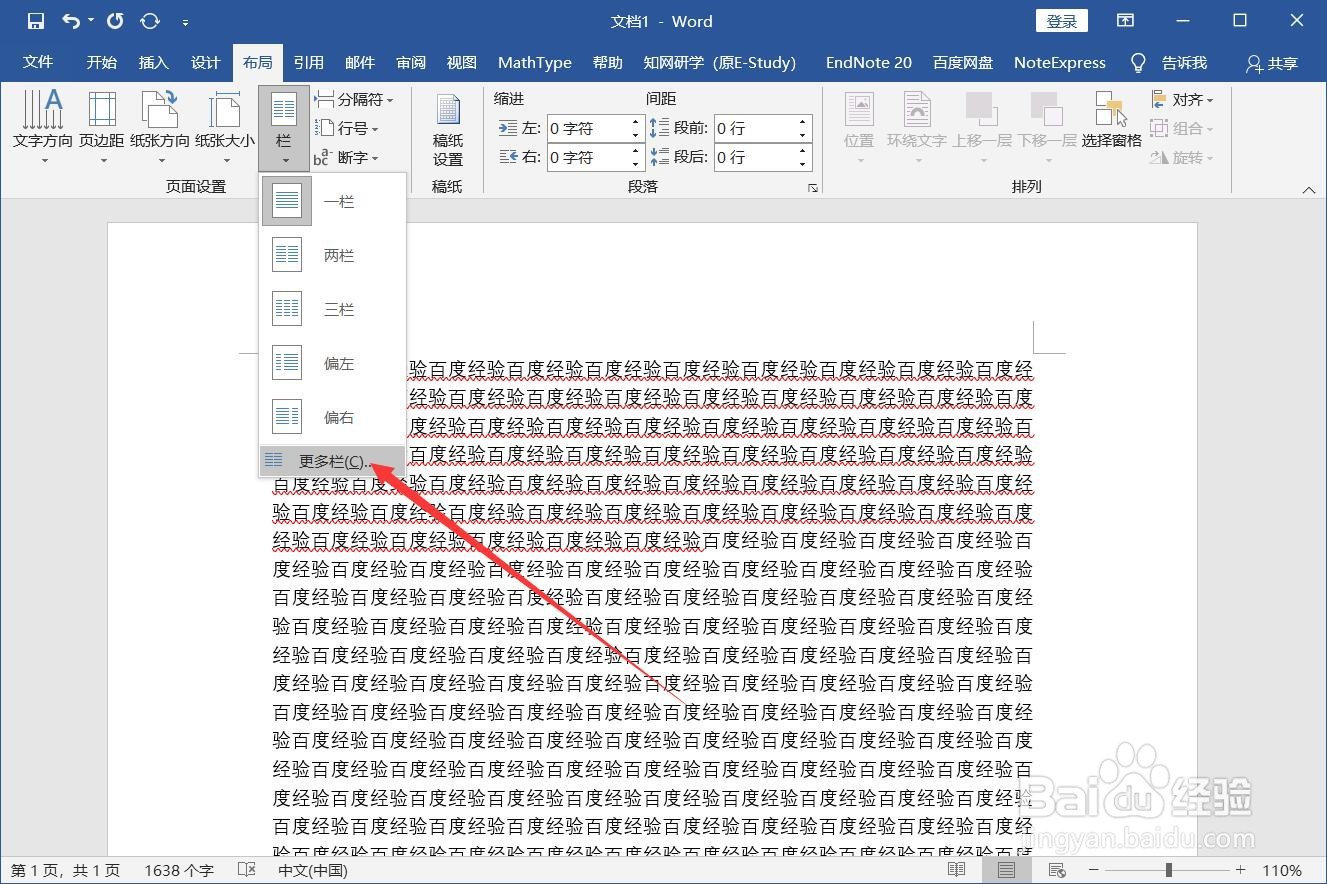Select the One Column (一栏) option
This screenshot has width=1327, height=884.
[333, 201]
